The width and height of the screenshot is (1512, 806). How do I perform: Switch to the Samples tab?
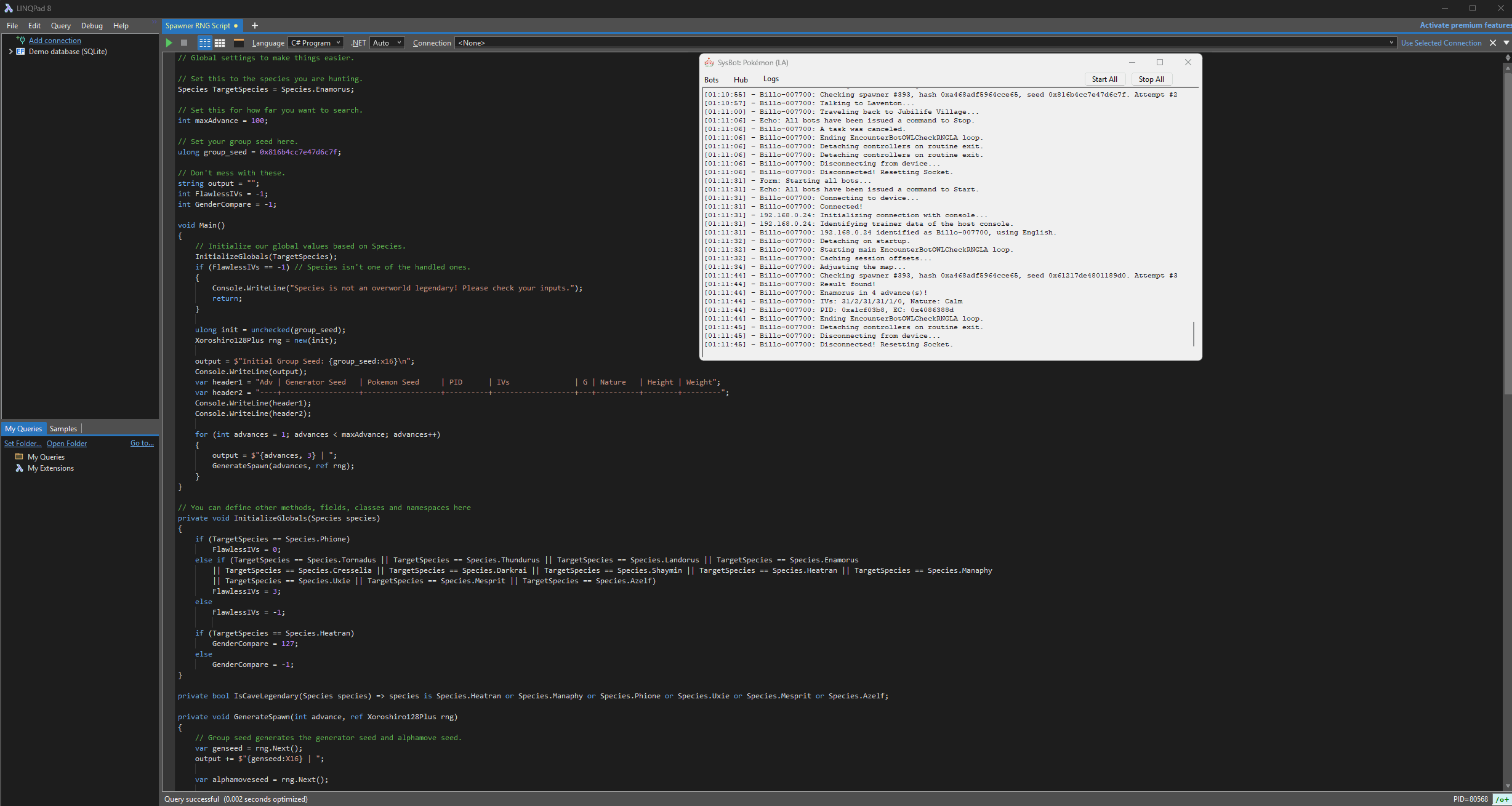point(63,429)
